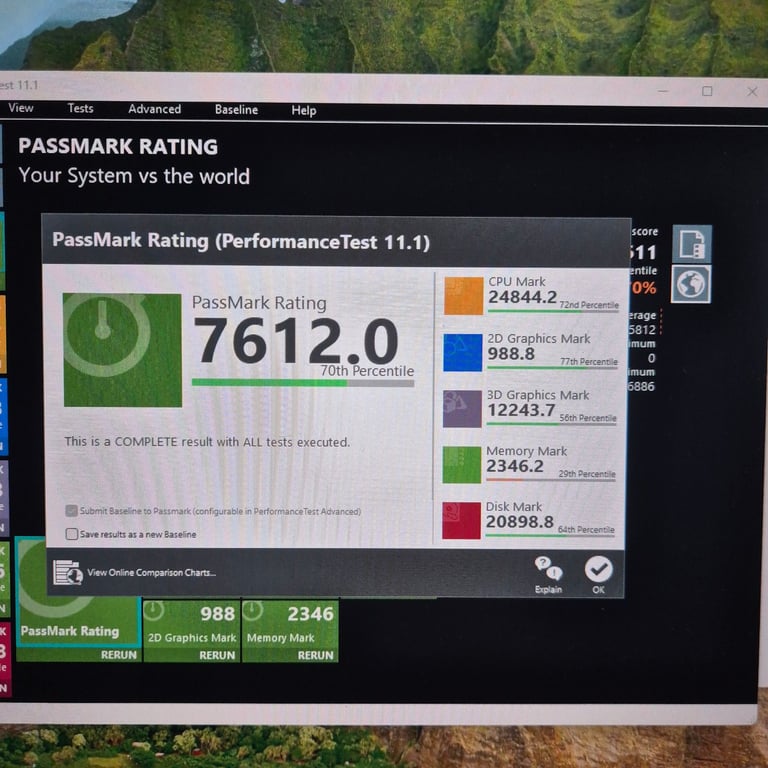The image size is (768, 768).
Task: Click the Your System vs the world subtitle
Action: point(134,176)
